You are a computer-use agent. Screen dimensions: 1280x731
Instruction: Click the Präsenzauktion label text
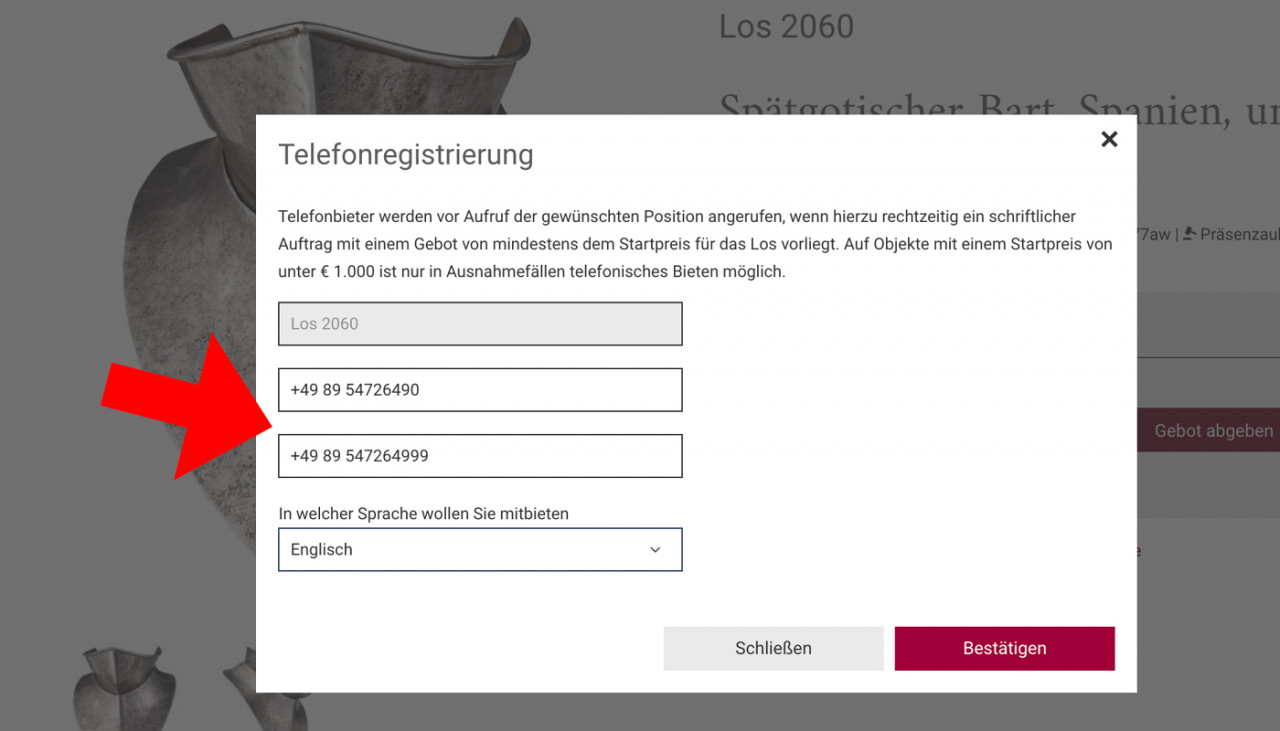[x=1238, y=234]
